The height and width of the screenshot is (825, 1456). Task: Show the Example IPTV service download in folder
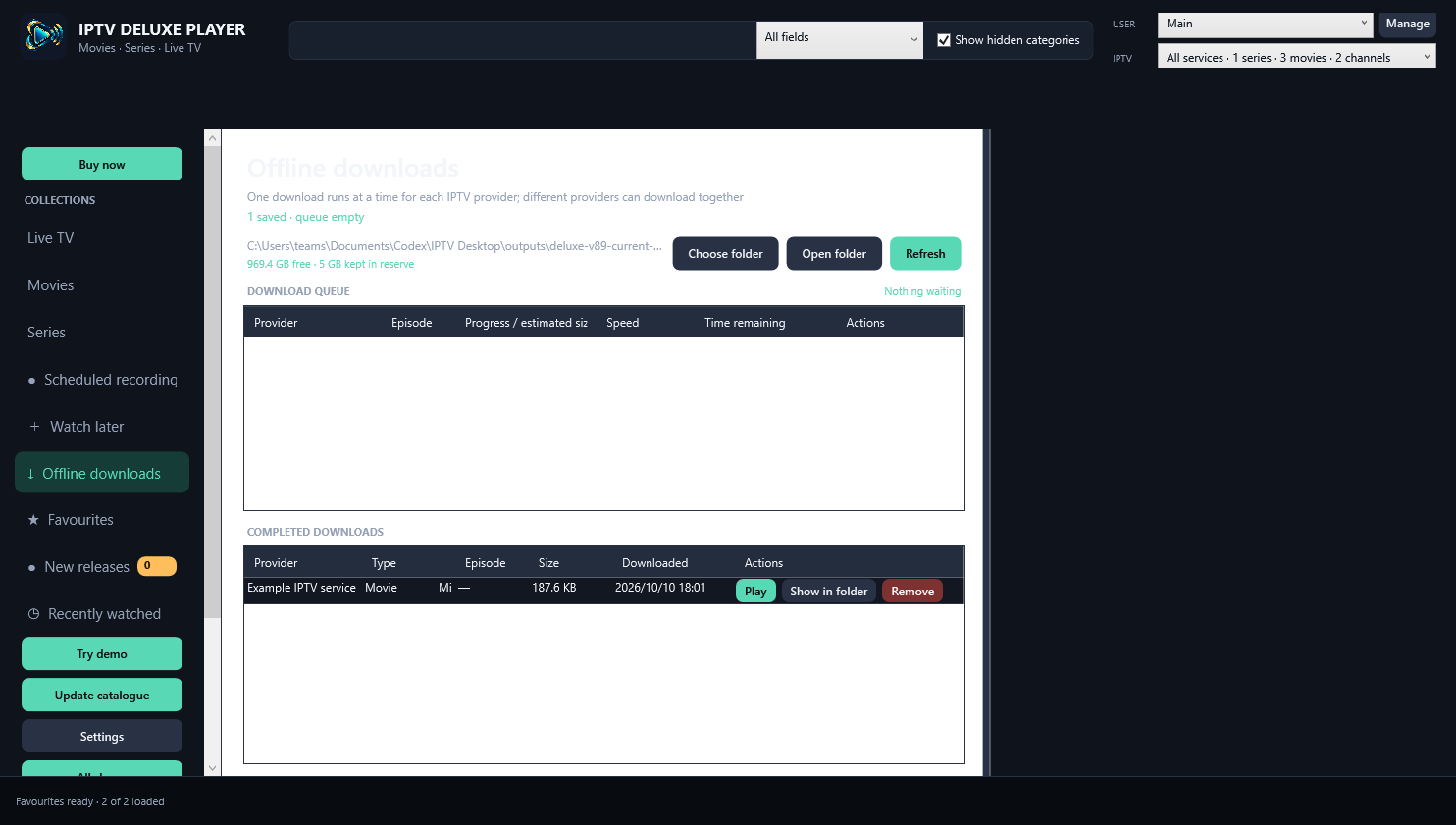(x=829, y=591)
